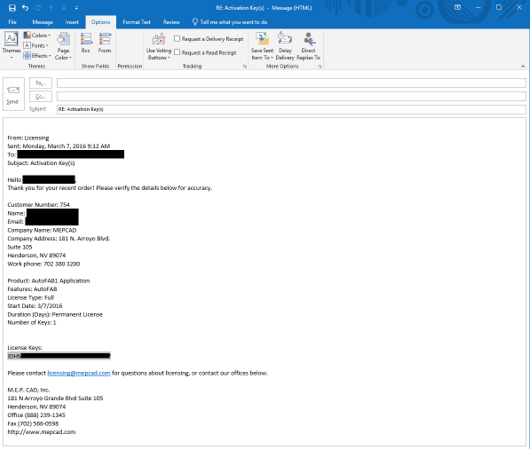530x449 pixels.
Task: Open the Delay Delivery option
Action: [x=285, y=47]
